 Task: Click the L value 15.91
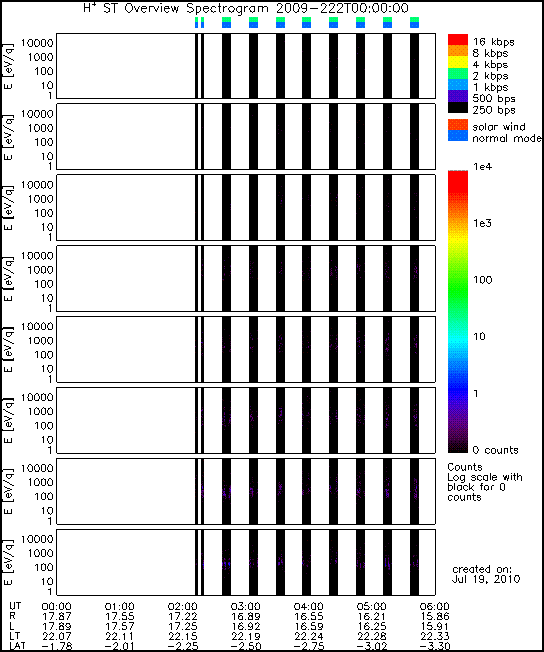pyautogui.click(x=434, y=627)
